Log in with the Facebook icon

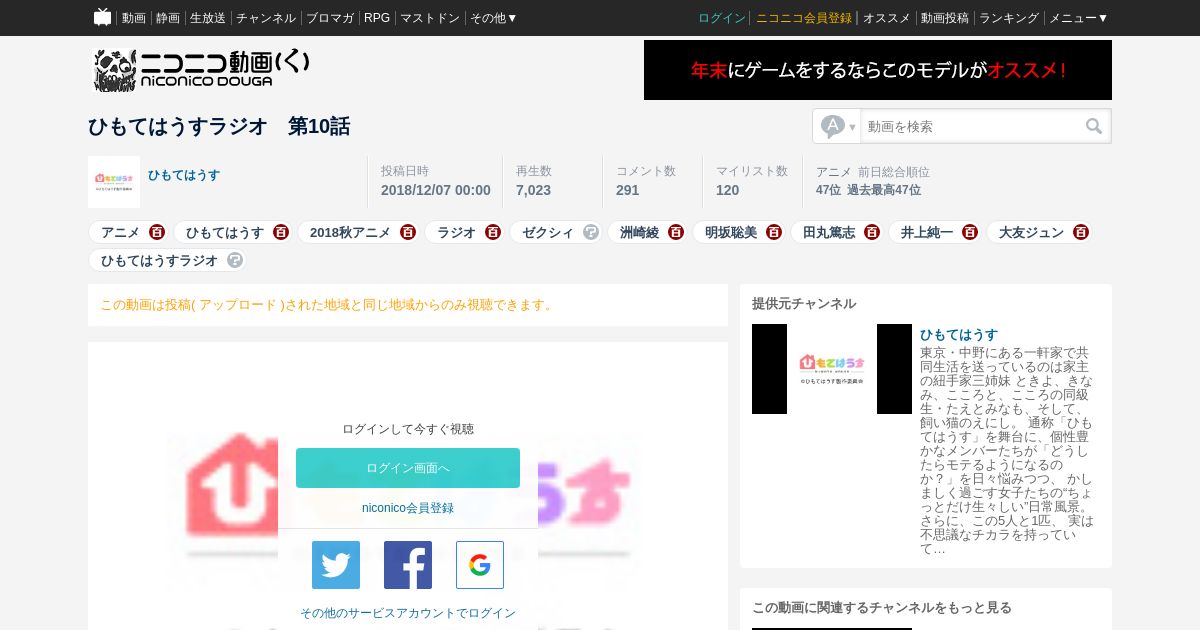click(x=408, y=565)
